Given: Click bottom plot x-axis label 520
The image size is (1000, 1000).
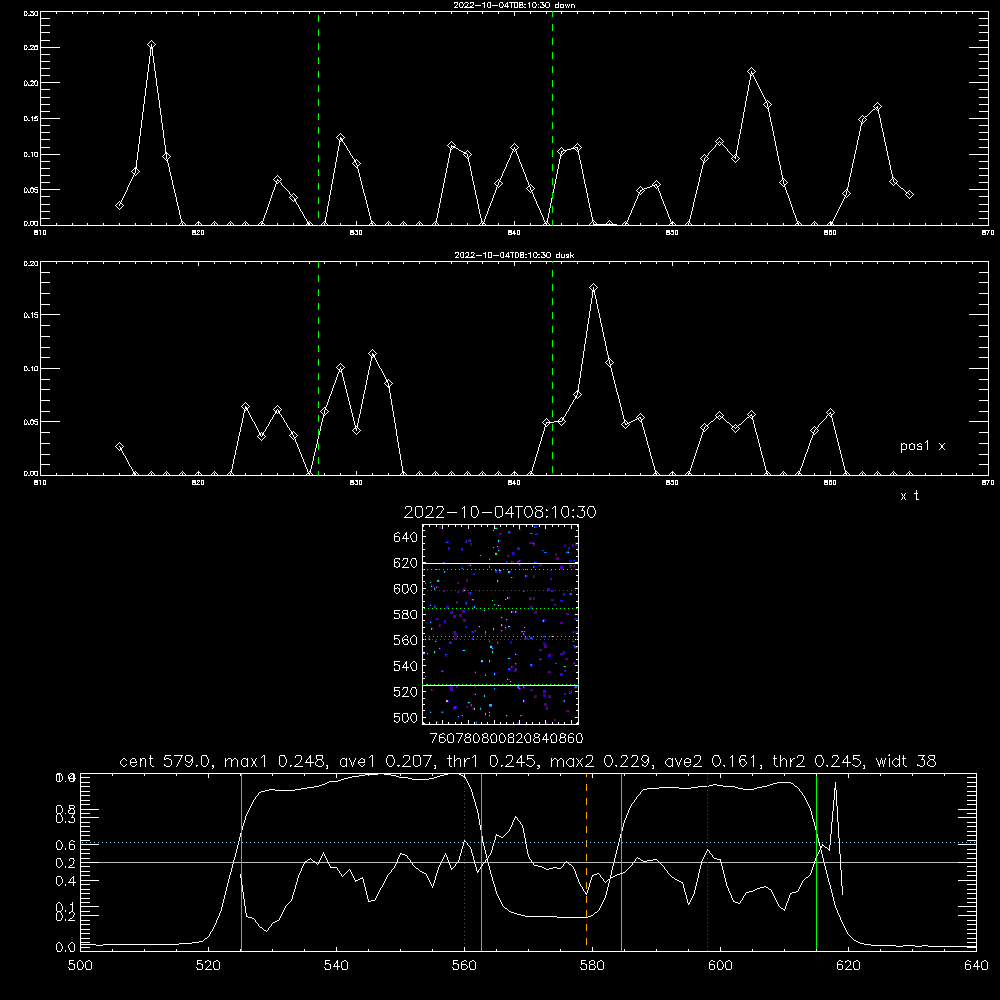Looking at the screenshot, I should (x=208, y=966).
